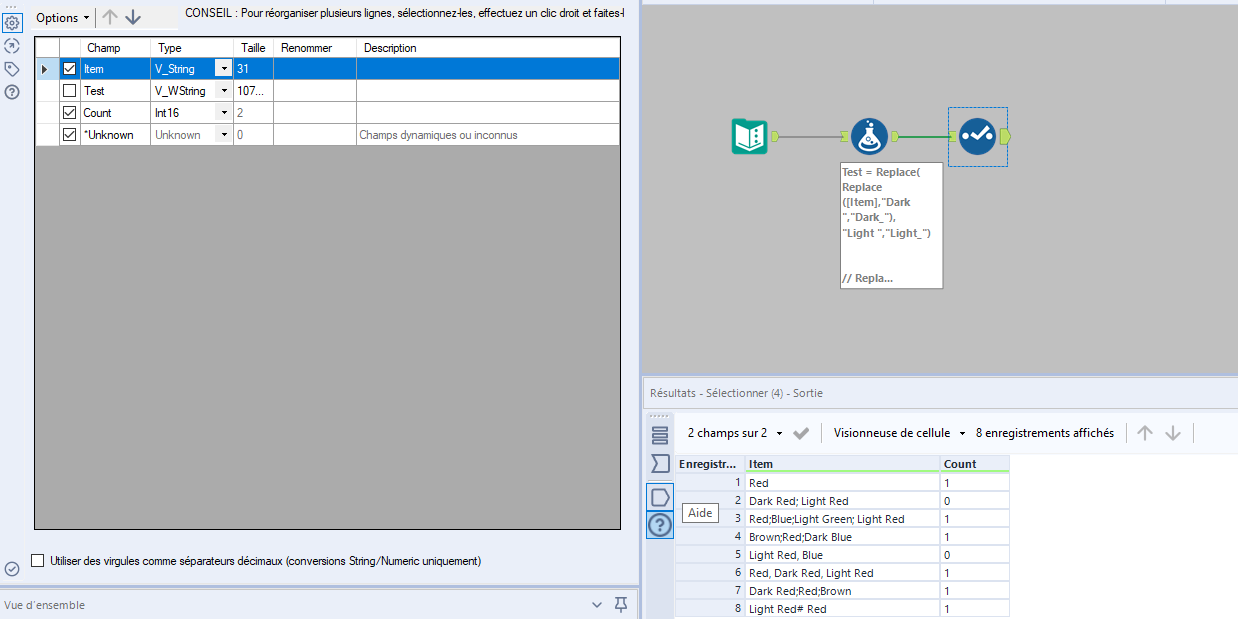Open the Type dropdown for the Item field
Viewport: 1238px width, 619px height.
pos(225,68)
